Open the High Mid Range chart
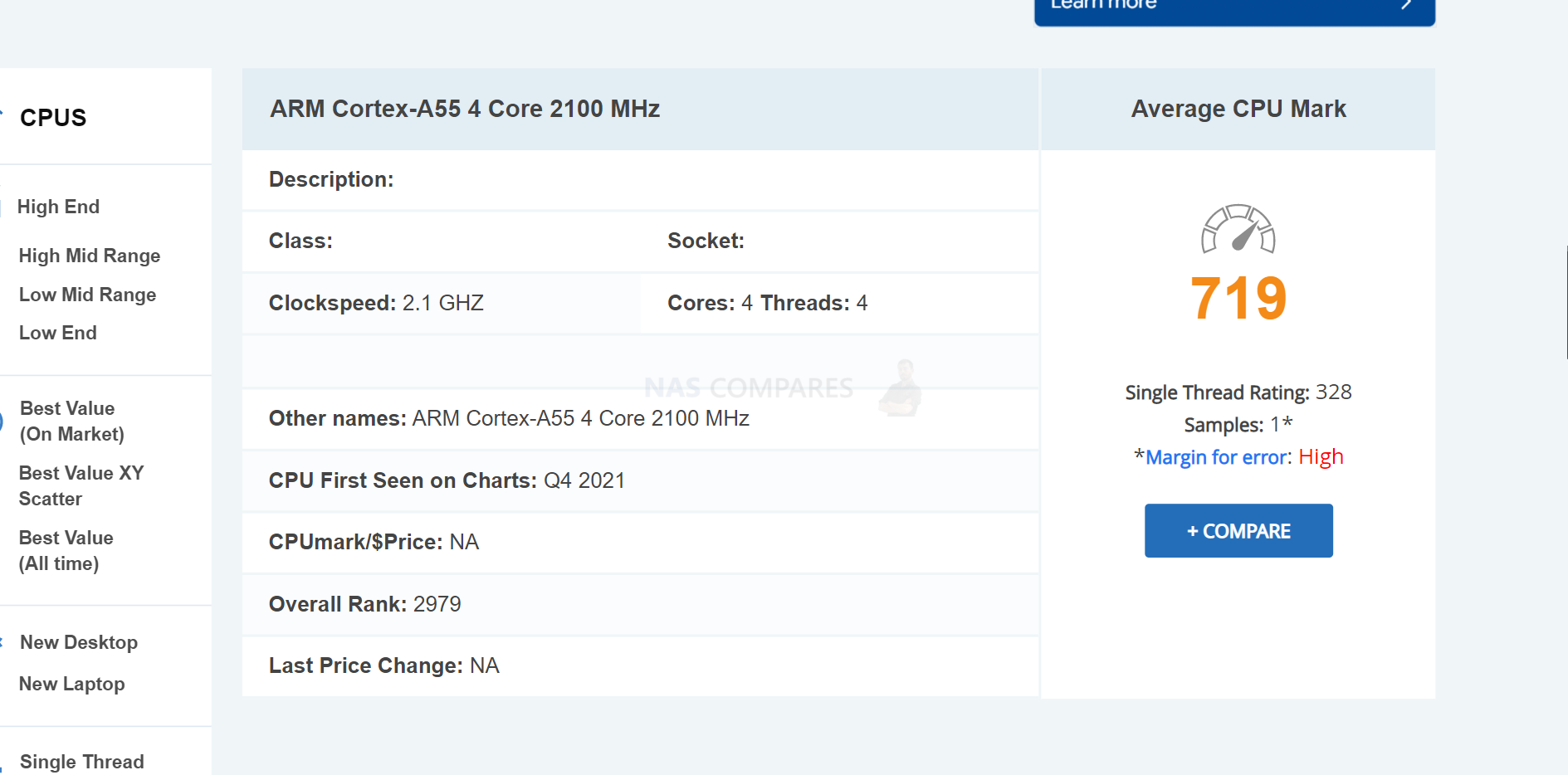Image resolution: width=1568 pixels, height=775 pixels. click(x=90, y=256)
